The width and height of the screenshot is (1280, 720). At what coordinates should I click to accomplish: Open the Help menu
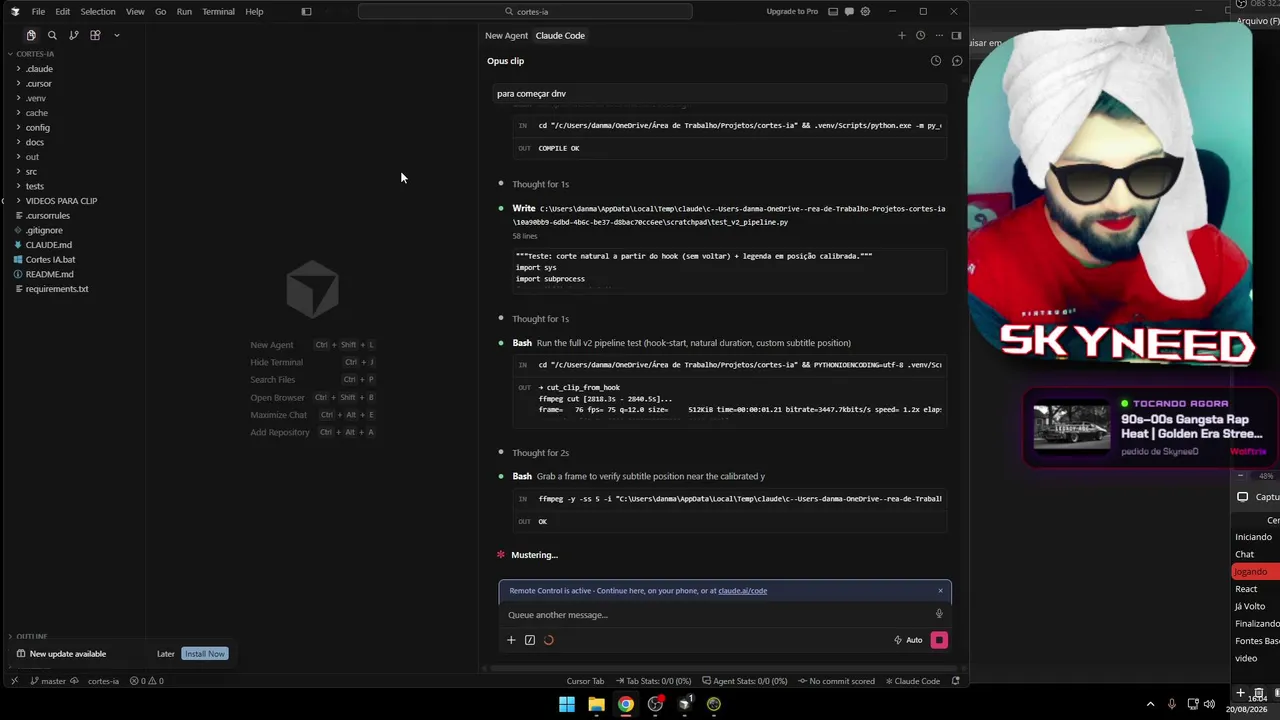[254, 12]
